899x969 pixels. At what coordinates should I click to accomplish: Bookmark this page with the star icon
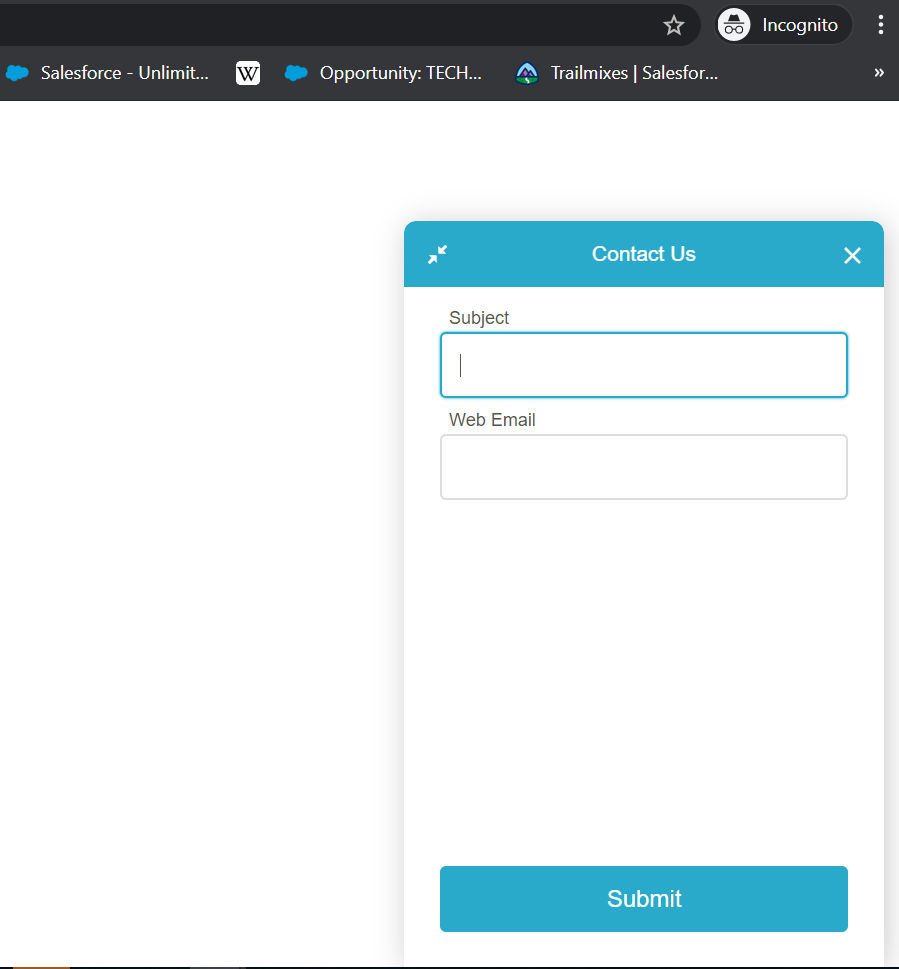(673, 25)
